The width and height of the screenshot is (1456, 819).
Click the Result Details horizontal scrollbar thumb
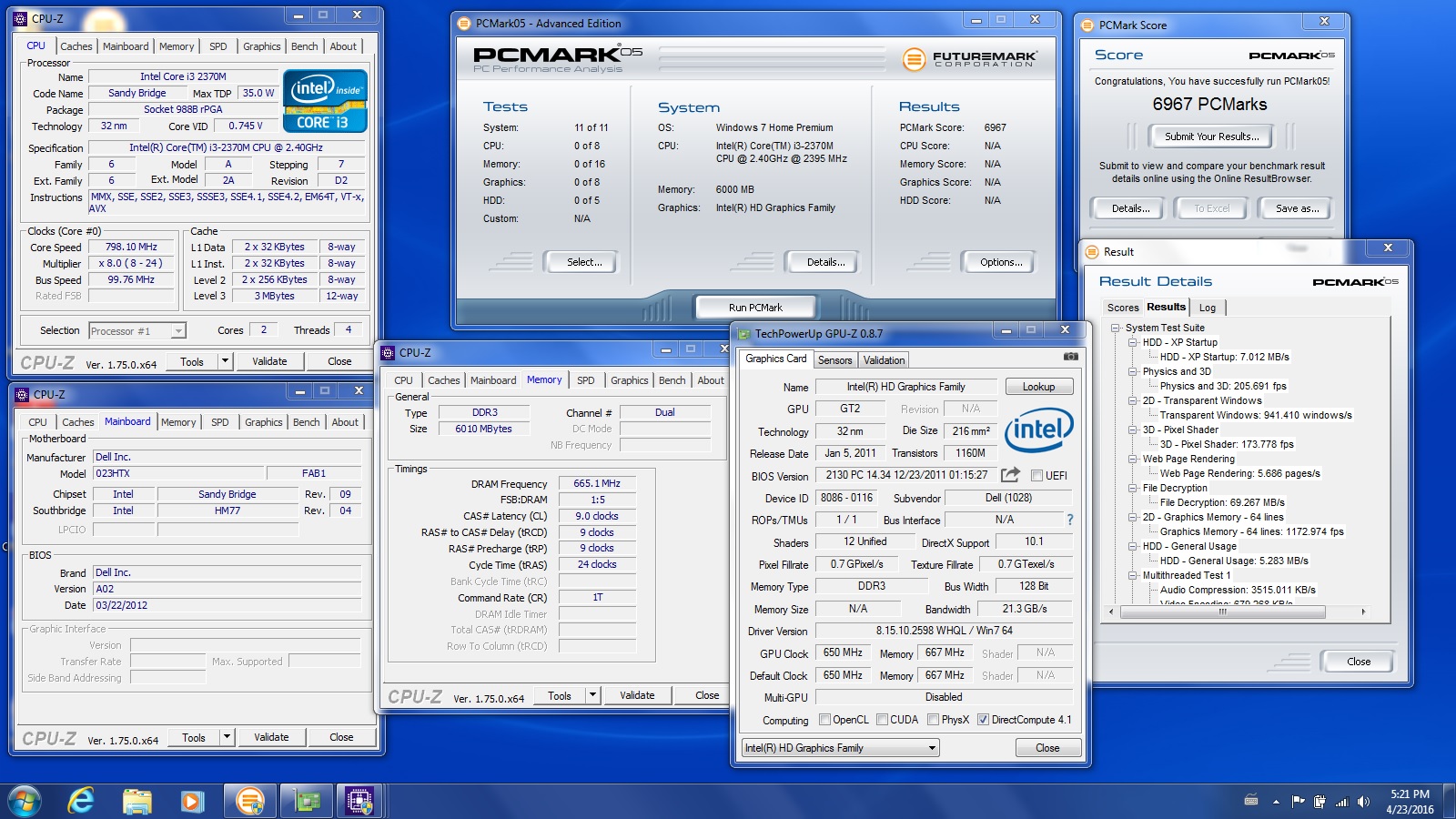[1223, 612]
